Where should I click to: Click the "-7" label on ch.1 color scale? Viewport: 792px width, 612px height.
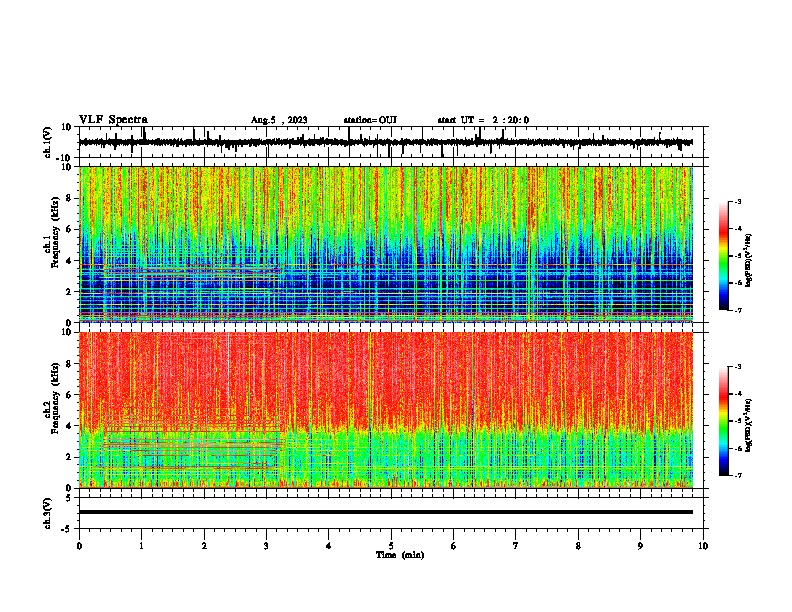738,310
